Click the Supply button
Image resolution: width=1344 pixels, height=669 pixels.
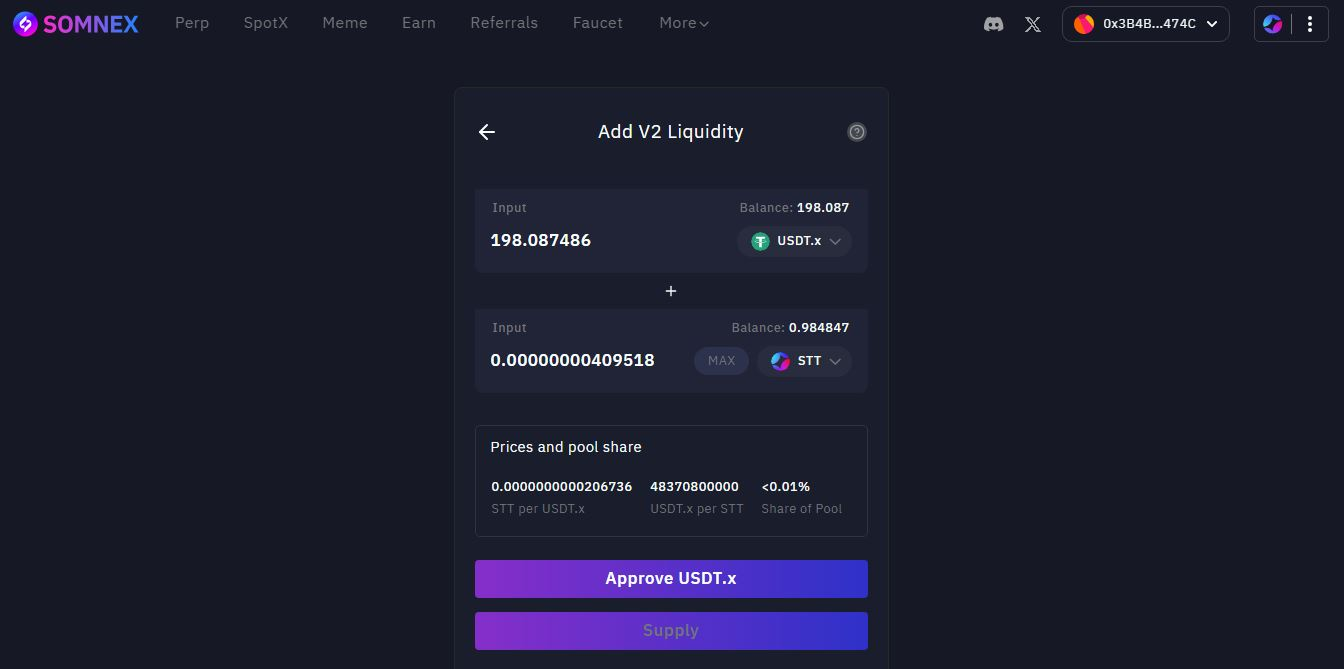671,631
